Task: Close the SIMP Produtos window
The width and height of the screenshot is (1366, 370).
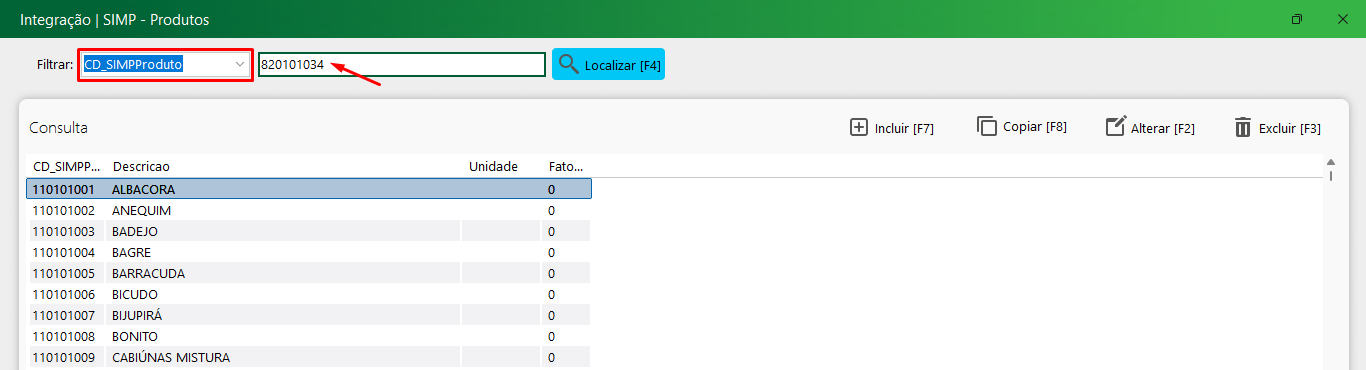Action: [1343, 19]
